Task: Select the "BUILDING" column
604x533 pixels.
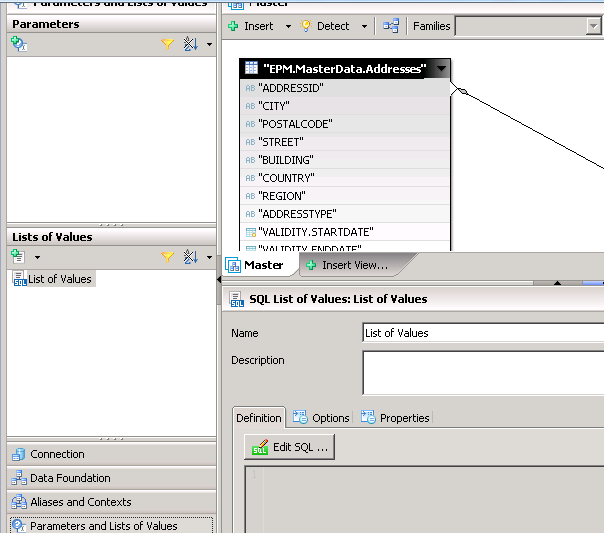Action: 345,160
